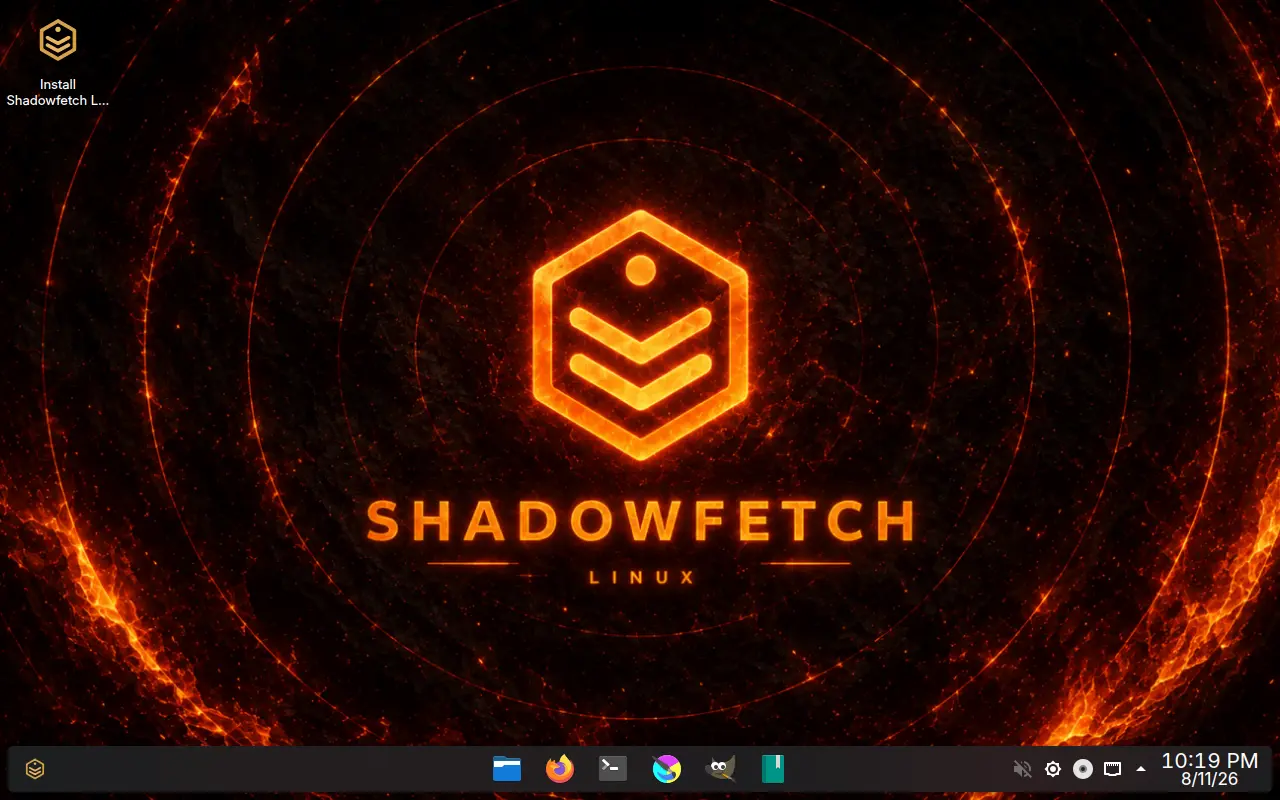Click the 'Install Shadowfetch L...' icon label

58,92
